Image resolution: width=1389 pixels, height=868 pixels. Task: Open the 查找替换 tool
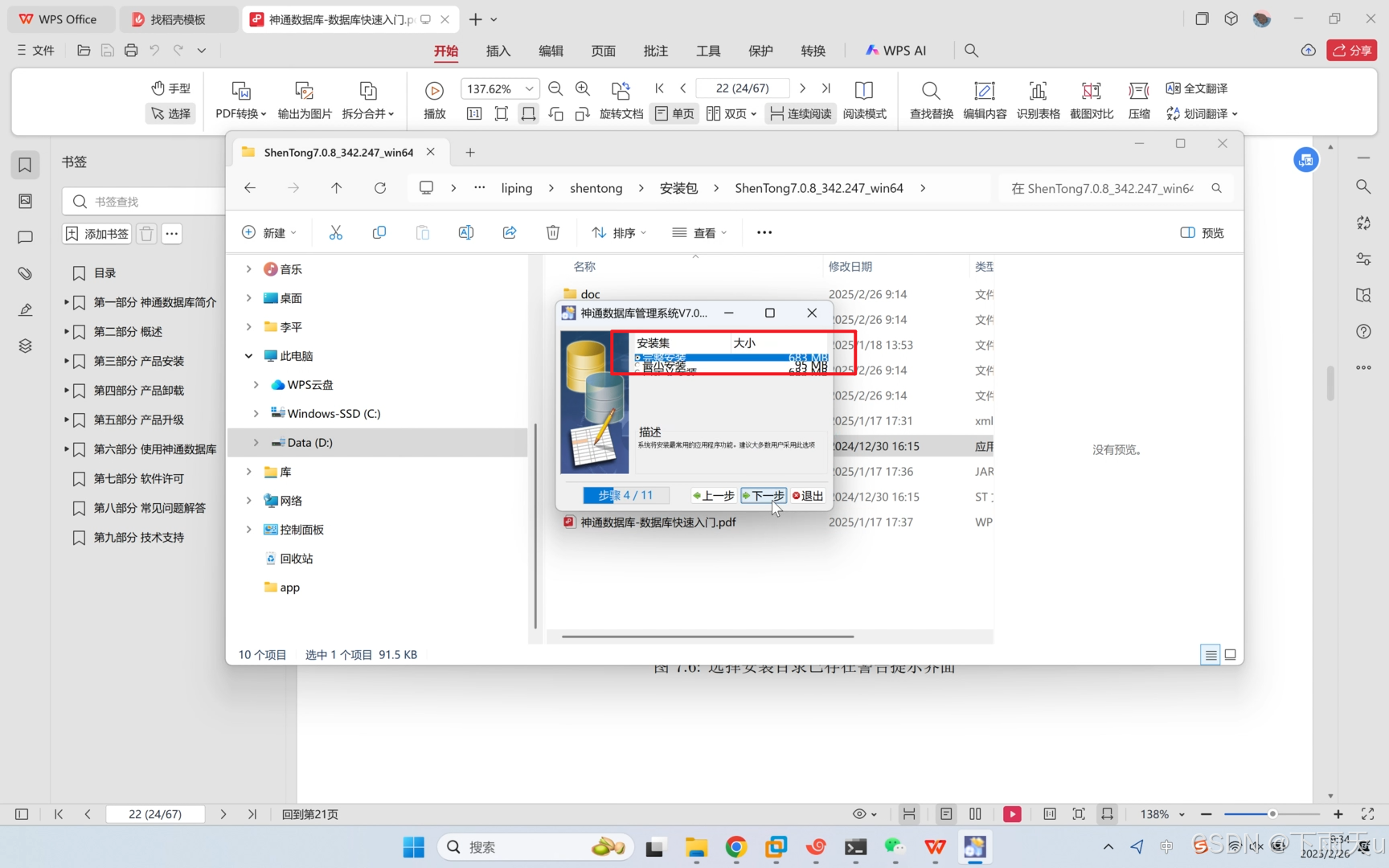[x=931, y=100]
